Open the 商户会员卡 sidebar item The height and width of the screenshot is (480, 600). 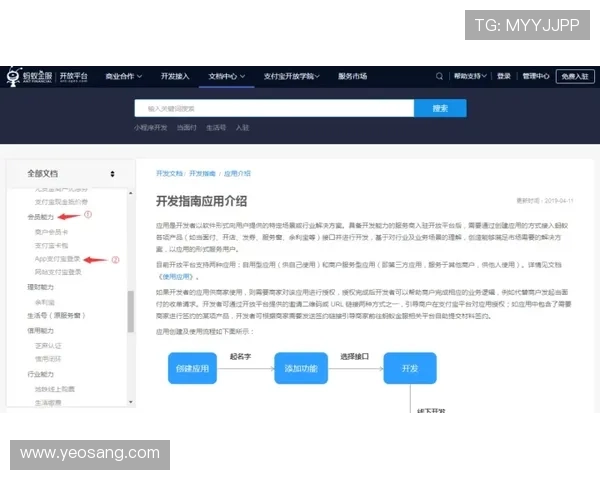point(51,232)
